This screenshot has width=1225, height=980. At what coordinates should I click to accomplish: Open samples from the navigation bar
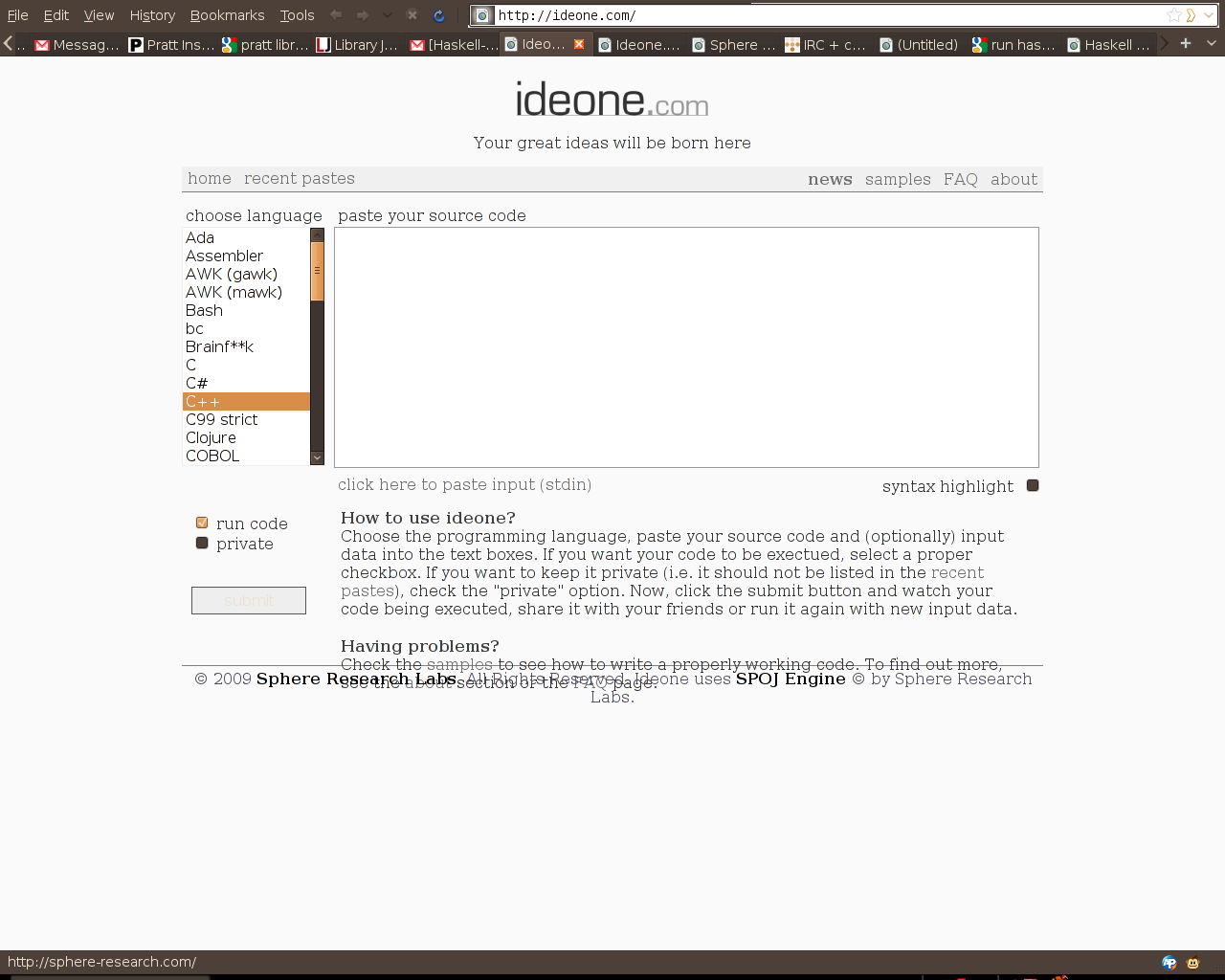point(898,179)
